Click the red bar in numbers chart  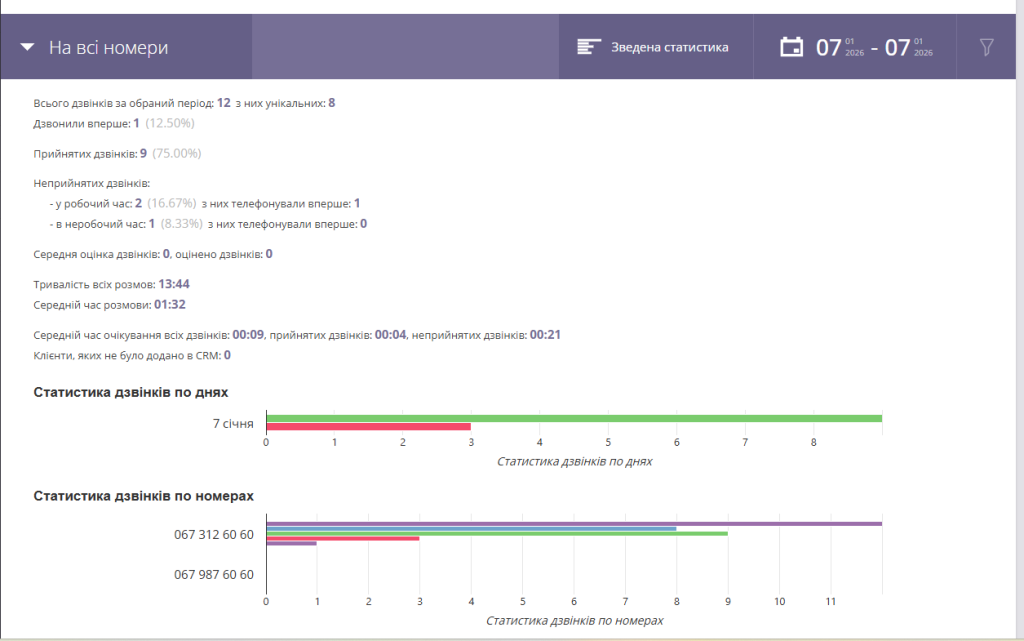click(x=343, y=539)
